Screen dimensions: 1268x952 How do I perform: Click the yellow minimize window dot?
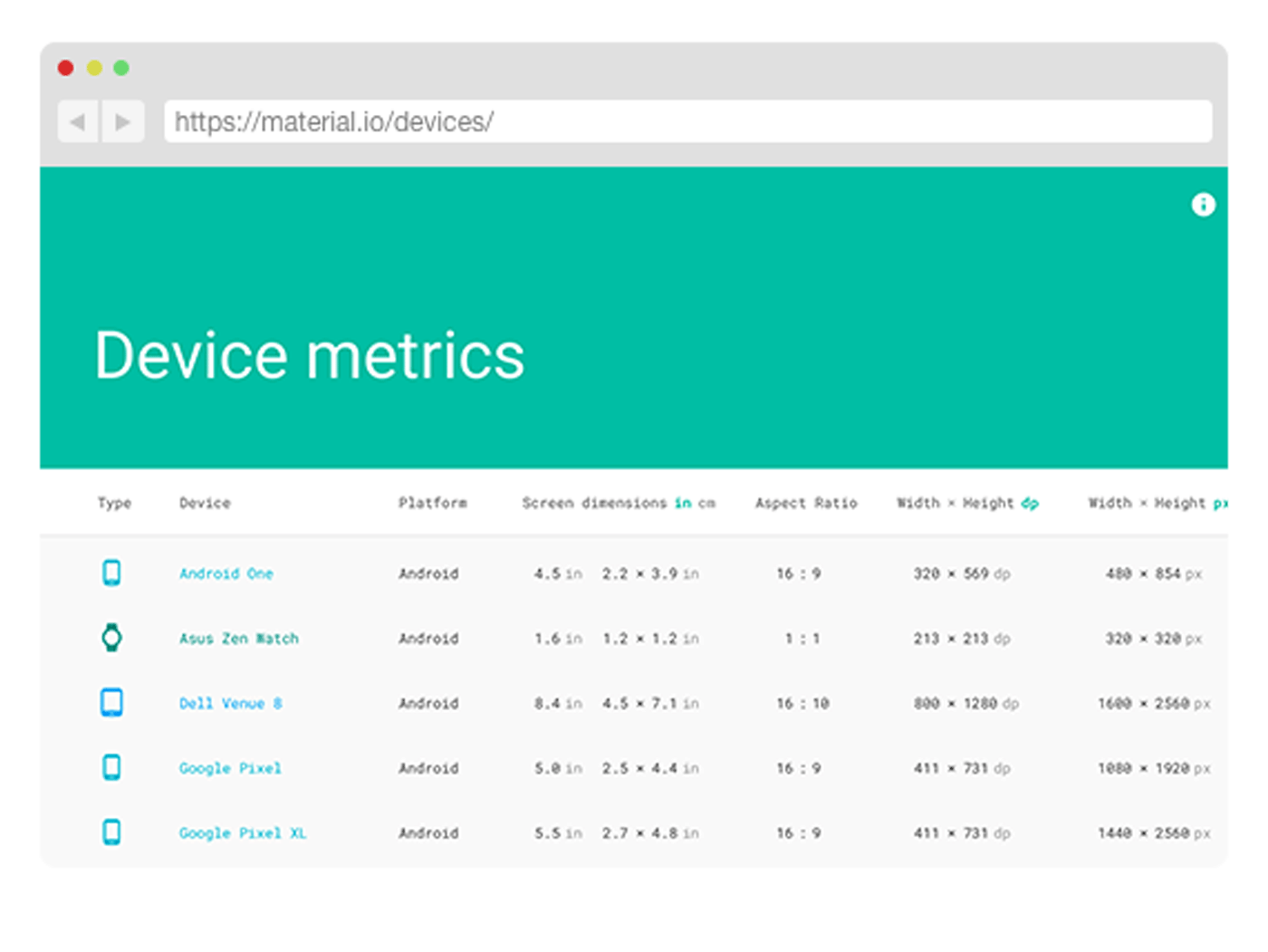[94, 68]
